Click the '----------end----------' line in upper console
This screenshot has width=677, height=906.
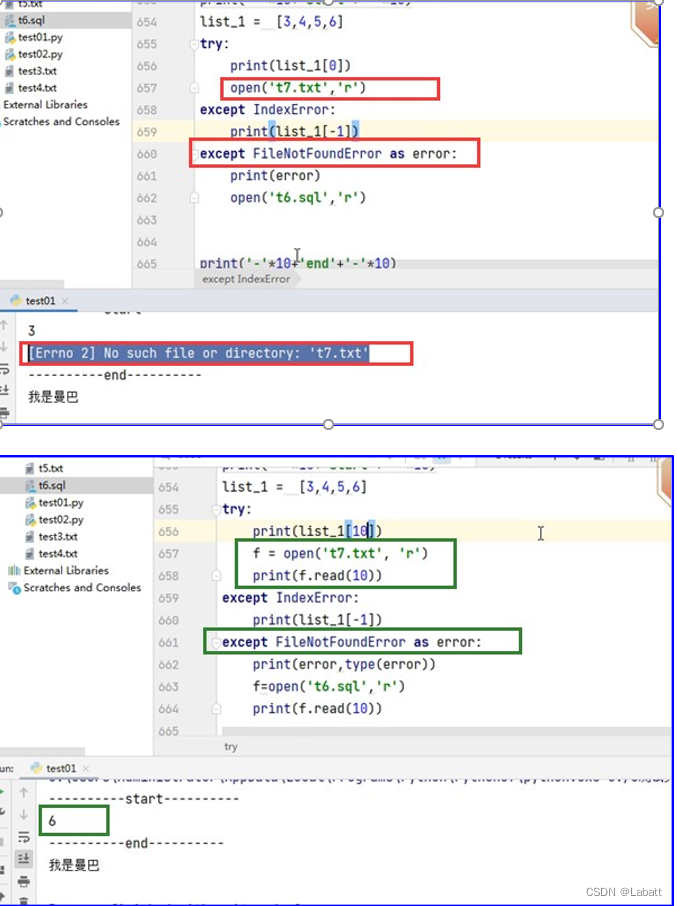click(114, 375)
